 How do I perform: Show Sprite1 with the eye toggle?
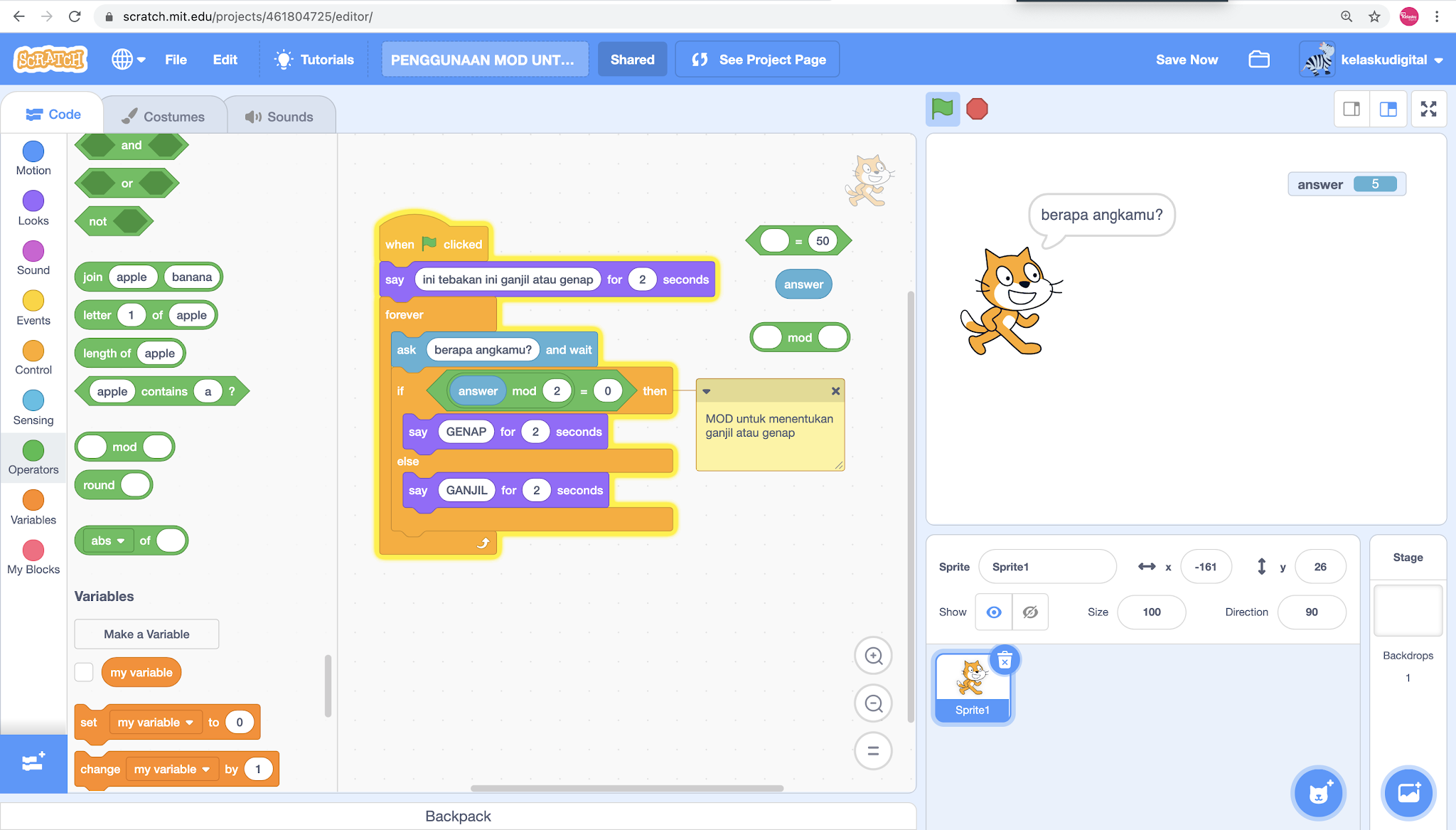click(x=993, y=612)
